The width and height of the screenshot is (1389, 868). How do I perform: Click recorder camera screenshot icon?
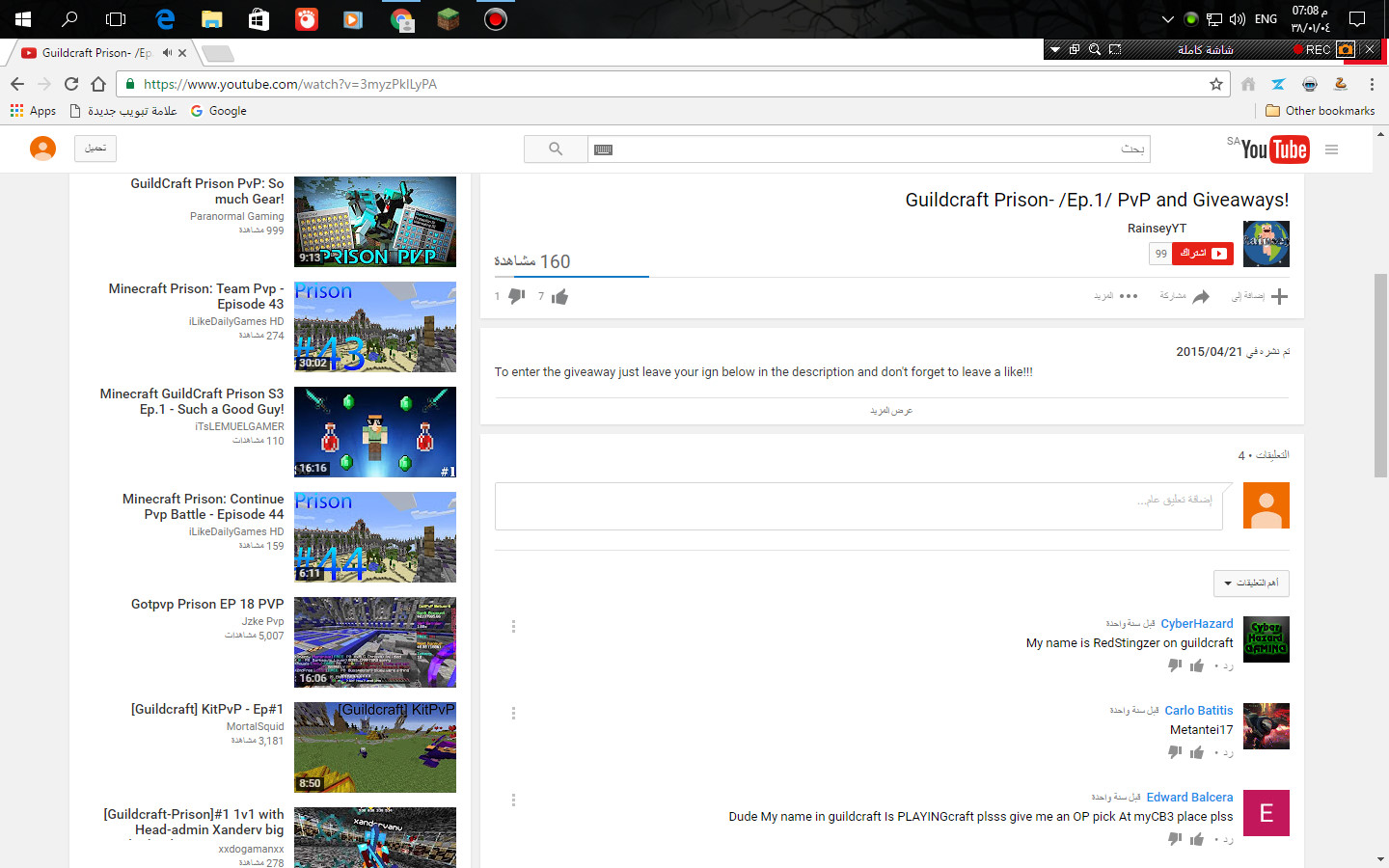tap(1346, 49)
